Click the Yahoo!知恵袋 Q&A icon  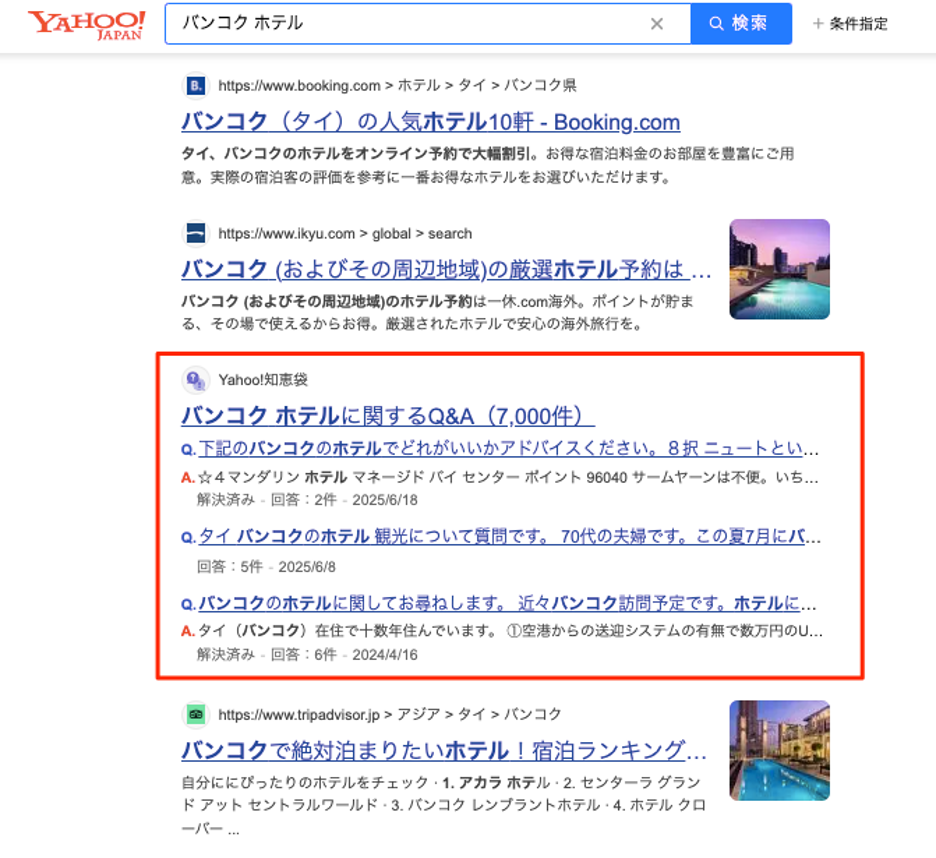(196, 380)
